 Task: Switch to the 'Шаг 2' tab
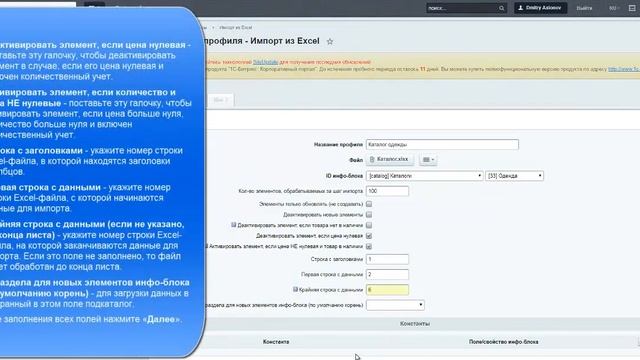coord(221,100)
